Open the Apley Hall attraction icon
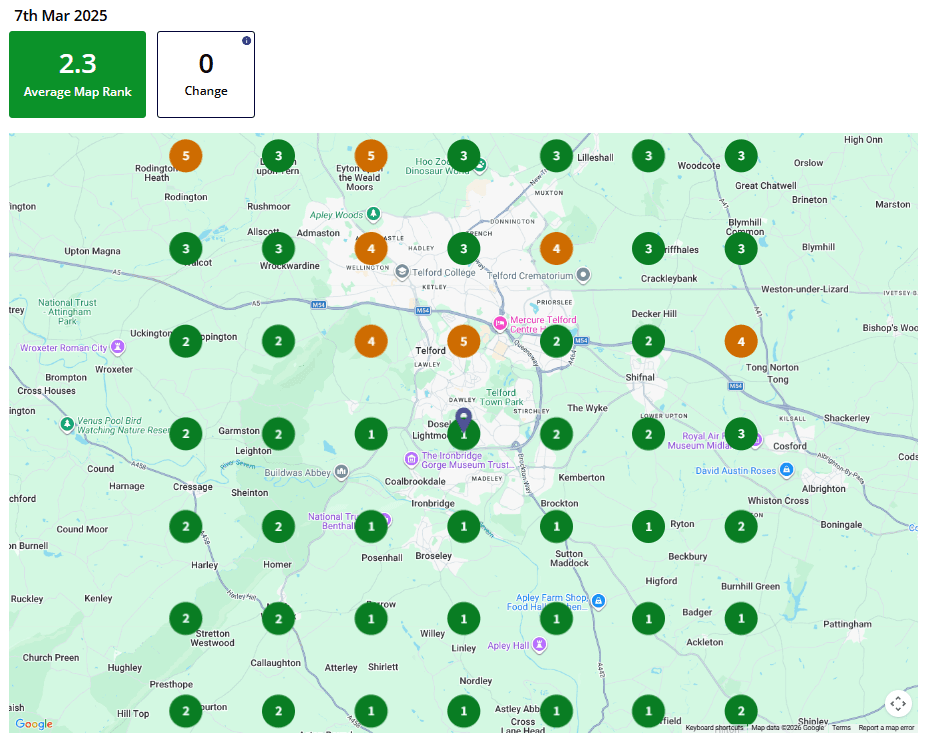The image size is (927, 746). 540,645
